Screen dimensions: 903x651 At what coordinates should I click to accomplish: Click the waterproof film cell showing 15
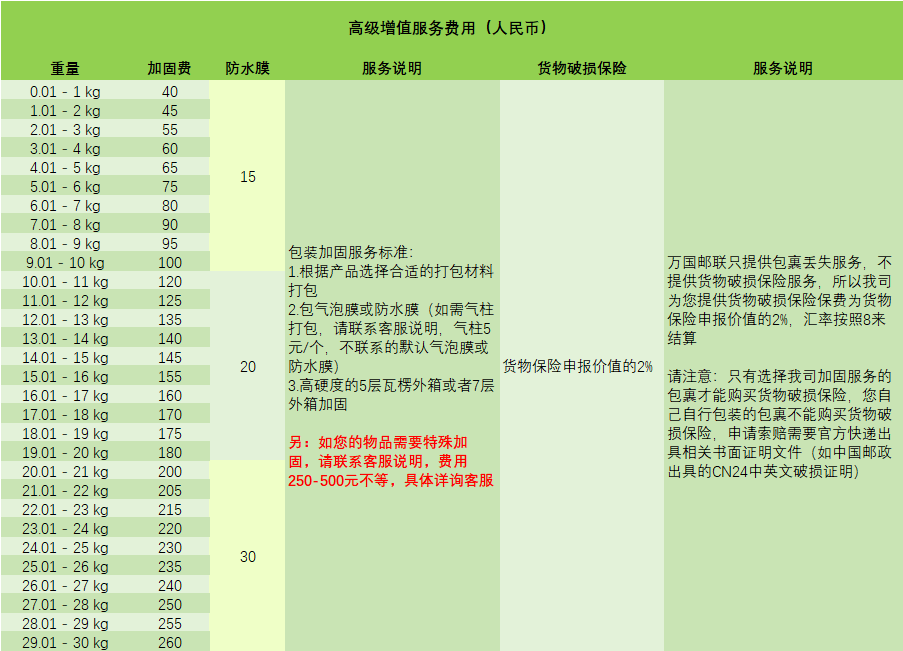(248, 177)
